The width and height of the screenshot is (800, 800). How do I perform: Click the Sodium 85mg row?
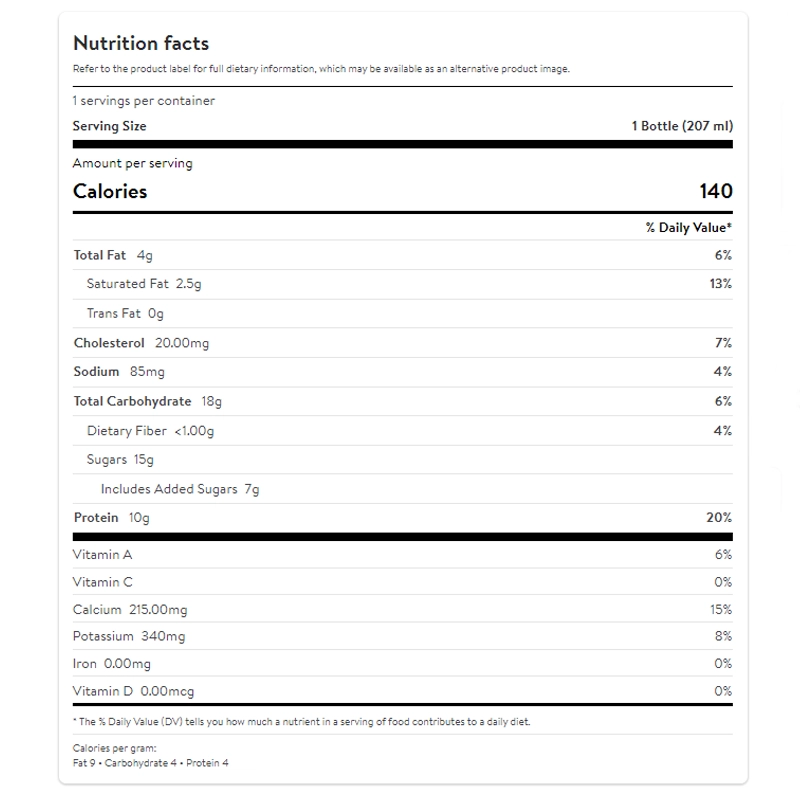(x=119, y=372)
